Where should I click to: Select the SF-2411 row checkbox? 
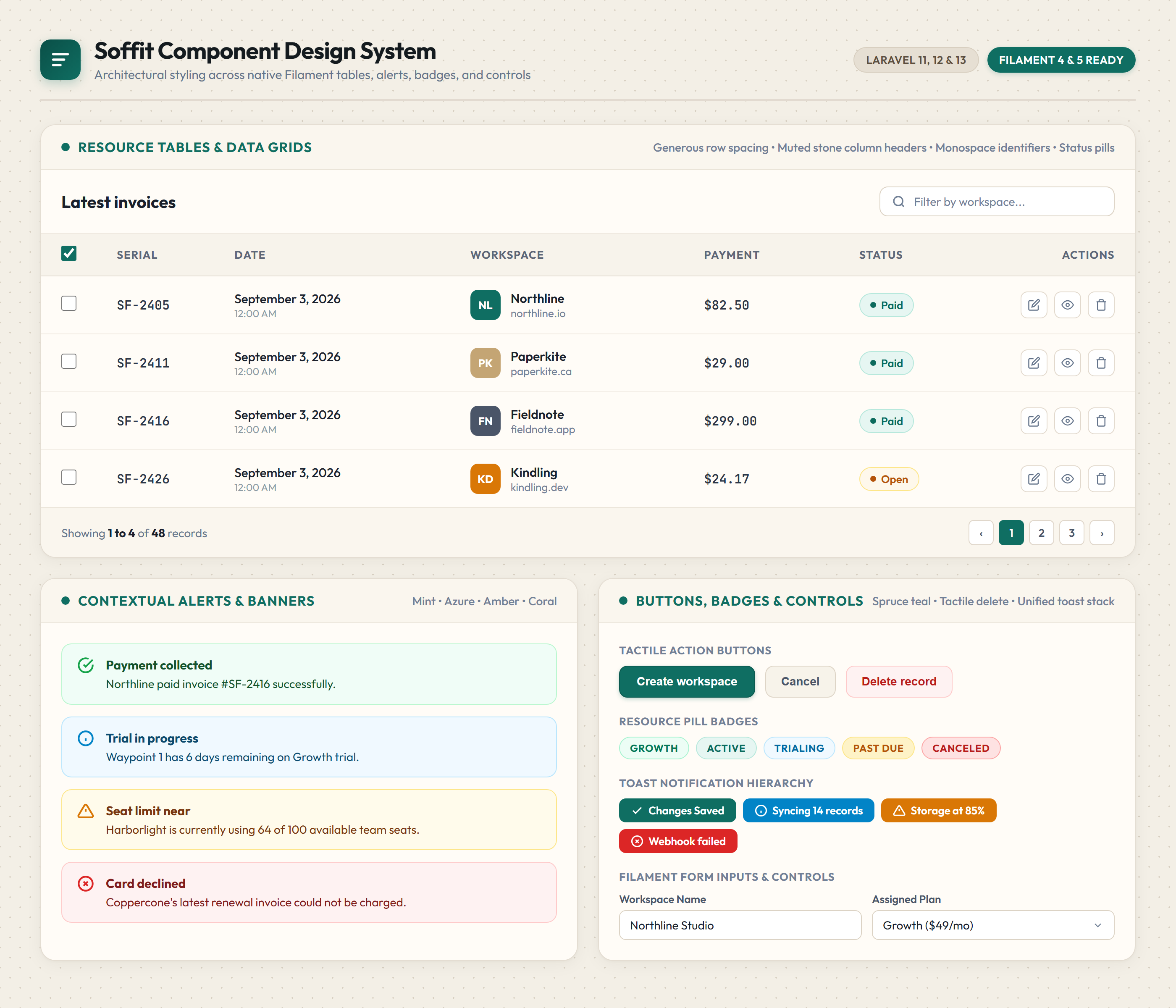[69, 362]
